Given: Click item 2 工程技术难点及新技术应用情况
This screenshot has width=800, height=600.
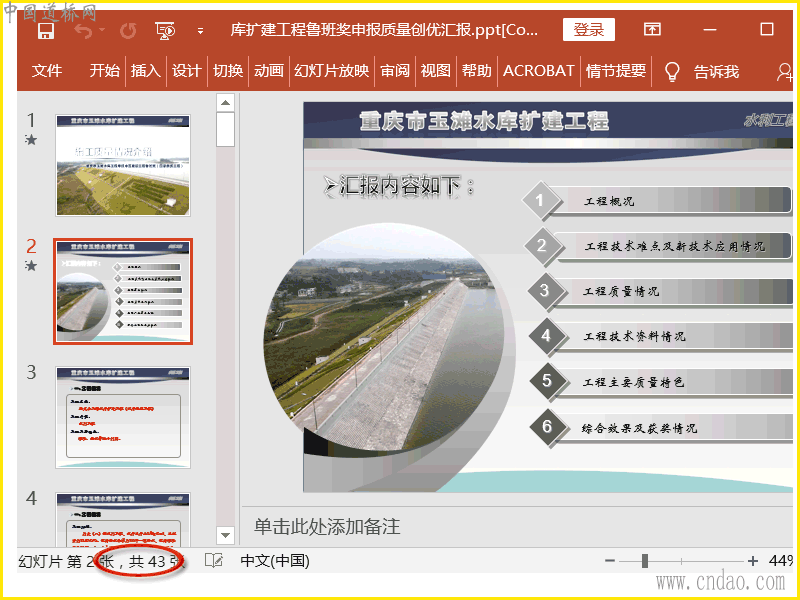Looking at the screenshot, I should 674,246.
